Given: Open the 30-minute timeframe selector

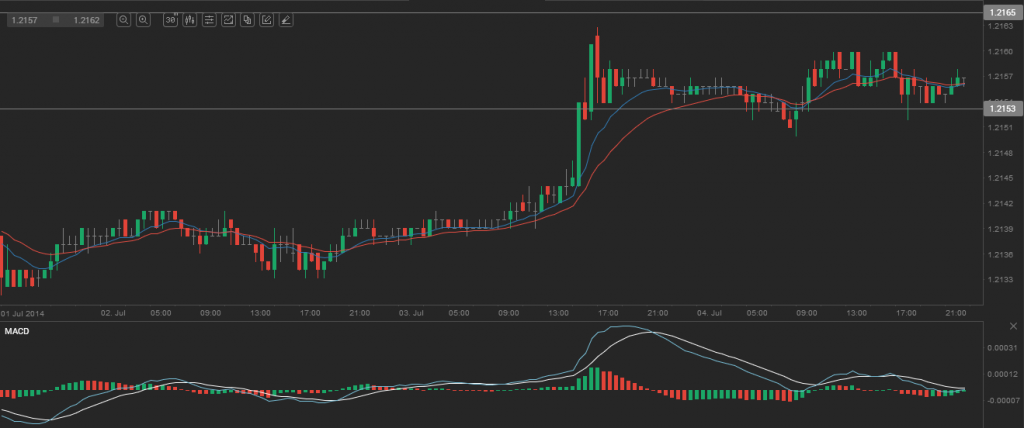Looking at the screenshot, I should point(170,20).
